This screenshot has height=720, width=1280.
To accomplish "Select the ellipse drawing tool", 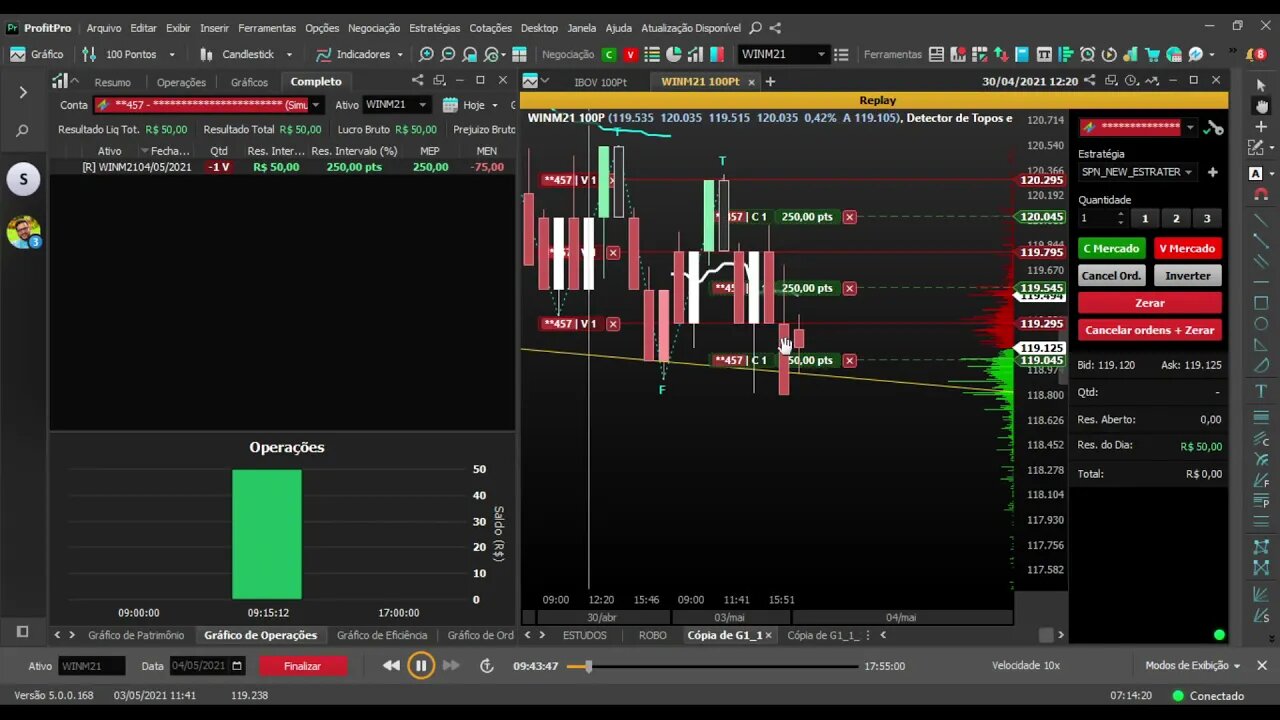I will pyautogui.click(x=1261, y=324).
